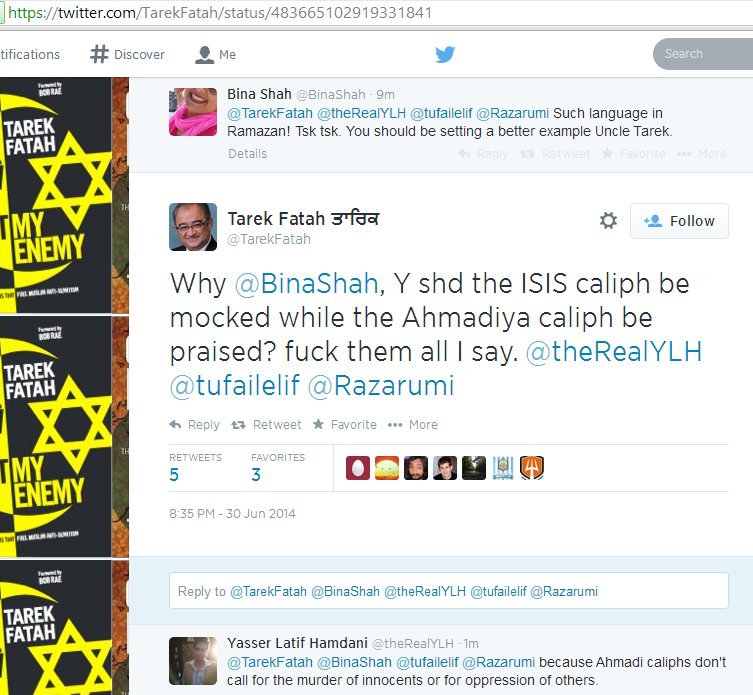
Task: Click the Reply arrow icon under main tweet
Action: (175, 425)
